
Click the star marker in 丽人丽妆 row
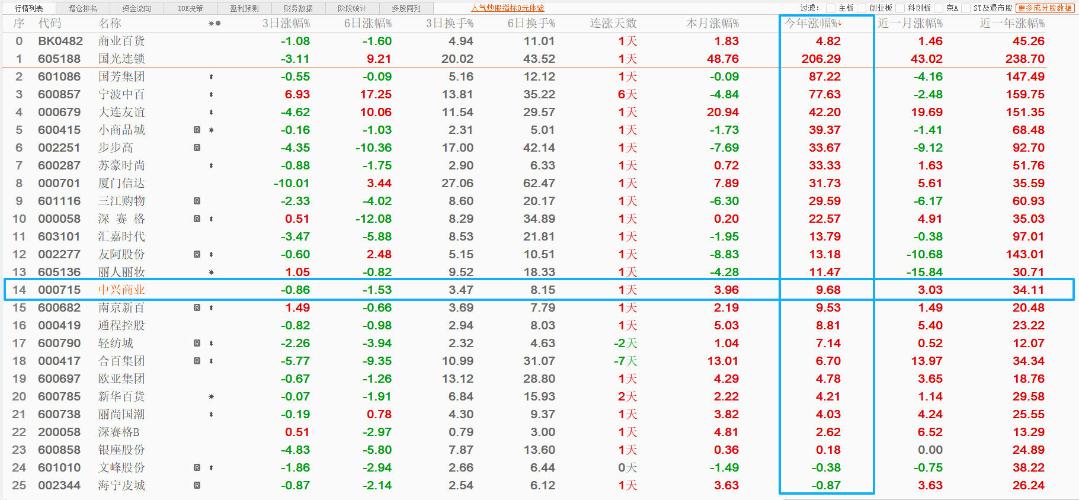211,273
